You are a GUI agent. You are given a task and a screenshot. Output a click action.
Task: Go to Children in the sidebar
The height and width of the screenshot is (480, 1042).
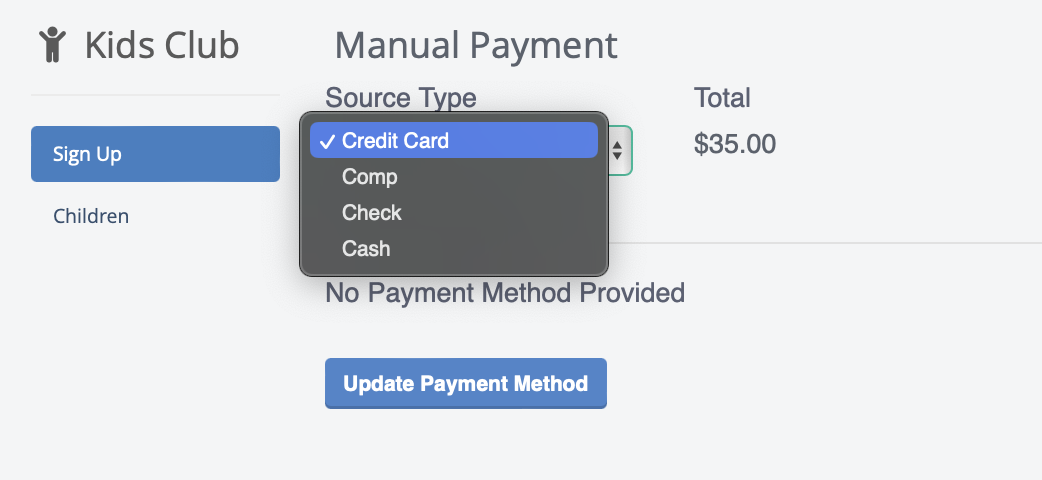coord(91,216)
